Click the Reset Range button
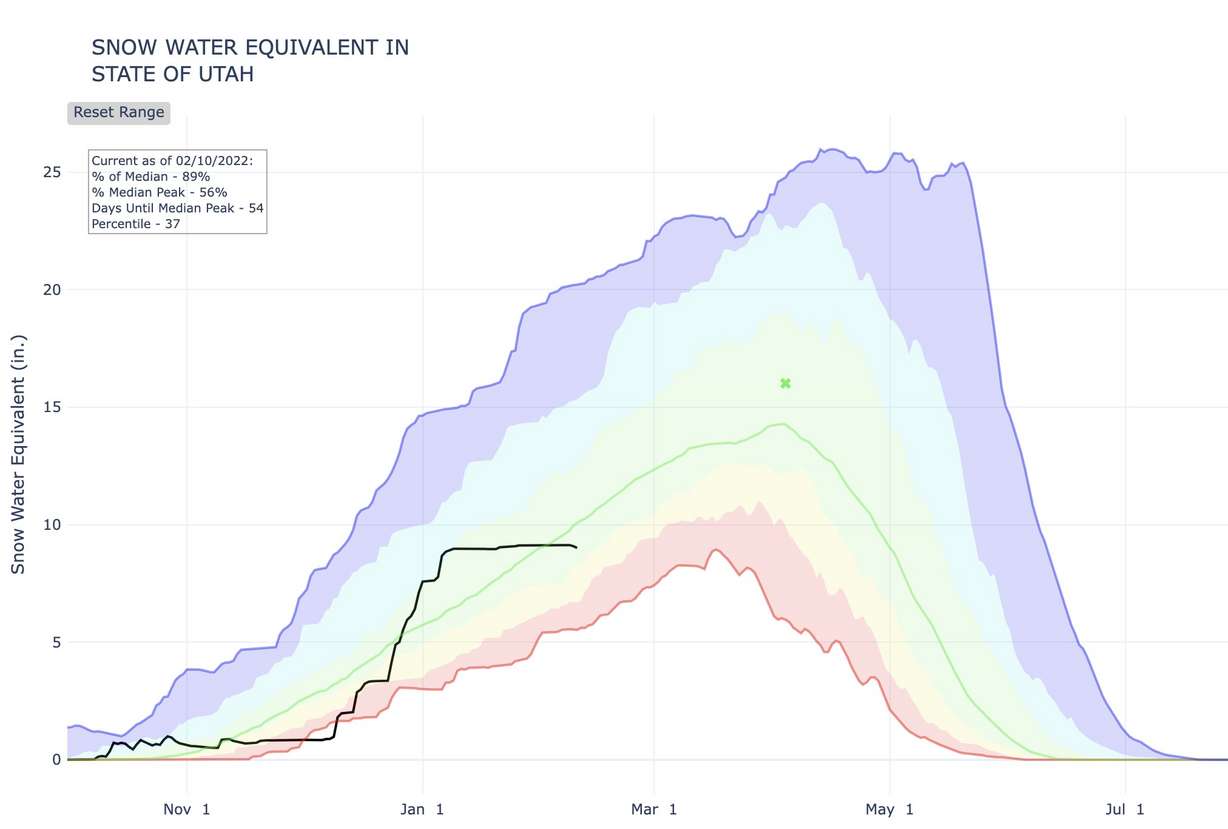Viewport: 1228px width, 829px height. (117, 112)
